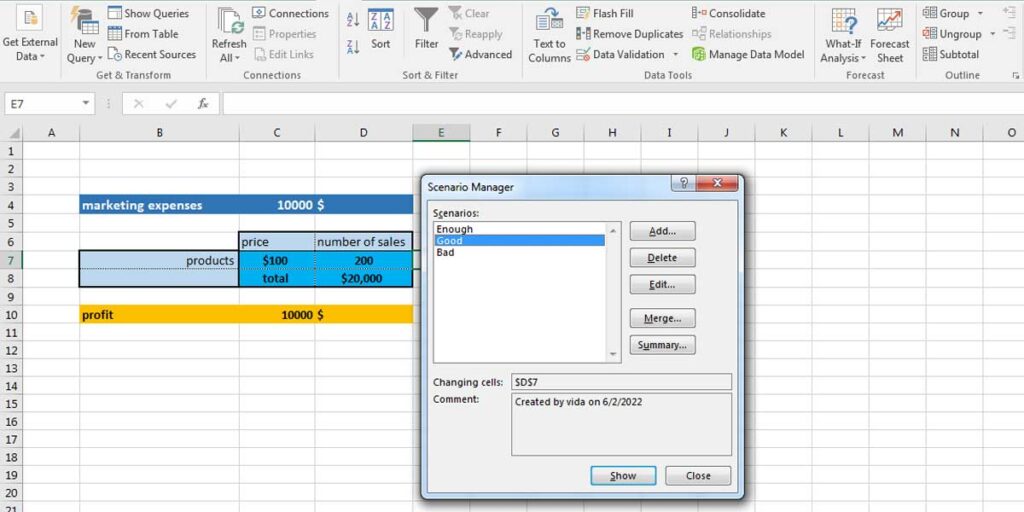This screenshot has height=512, width=1024.
Task: Click in the formula bar
Action: point(622,104)
